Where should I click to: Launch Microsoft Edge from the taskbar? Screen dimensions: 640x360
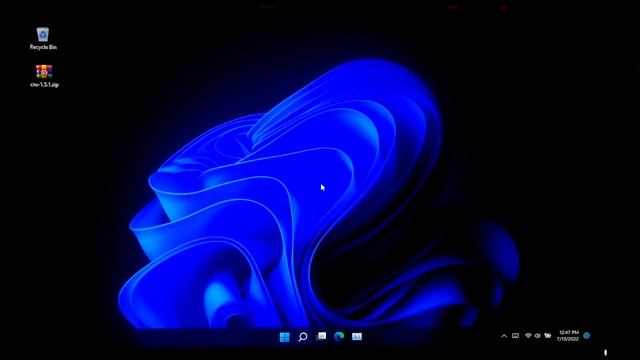(x=339, y=336)
